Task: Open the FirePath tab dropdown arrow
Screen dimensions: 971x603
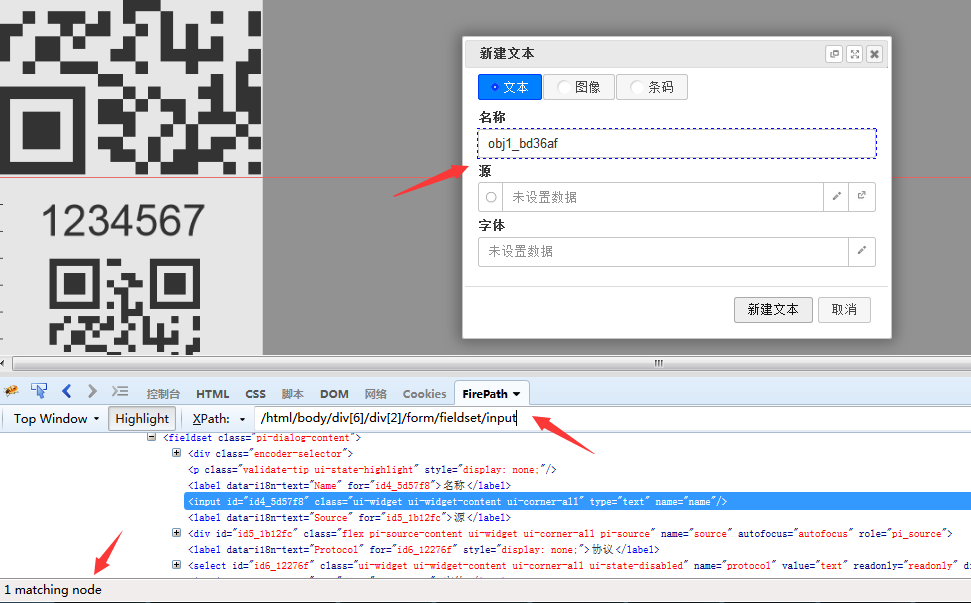Action: tap(516, 394)
